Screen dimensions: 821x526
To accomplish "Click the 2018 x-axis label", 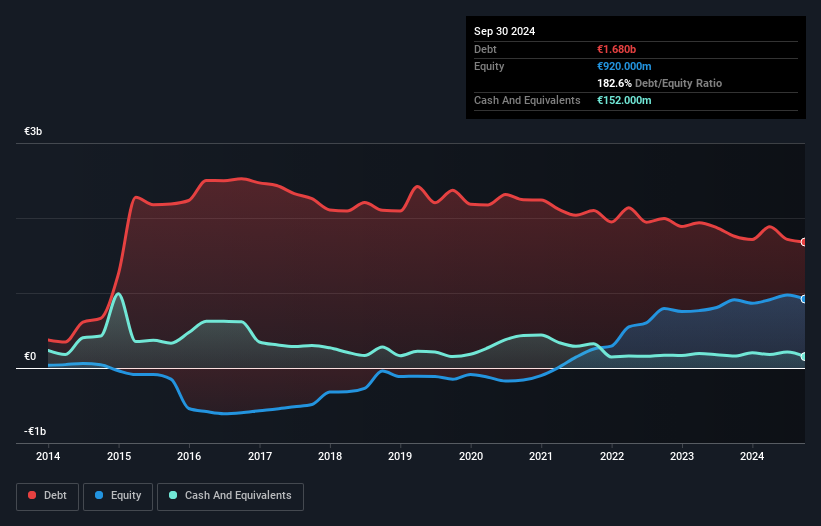I will (x=330, y=456).
